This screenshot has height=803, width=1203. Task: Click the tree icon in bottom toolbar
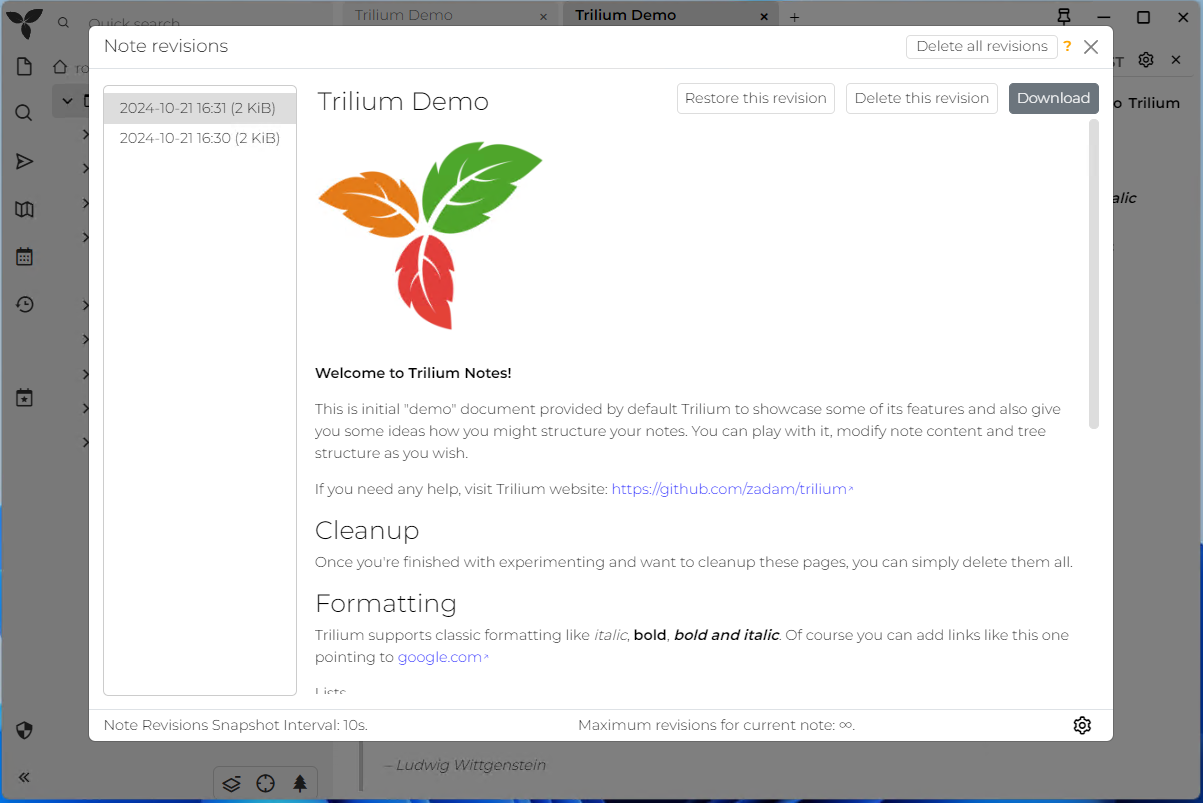[x=299, y=783]
